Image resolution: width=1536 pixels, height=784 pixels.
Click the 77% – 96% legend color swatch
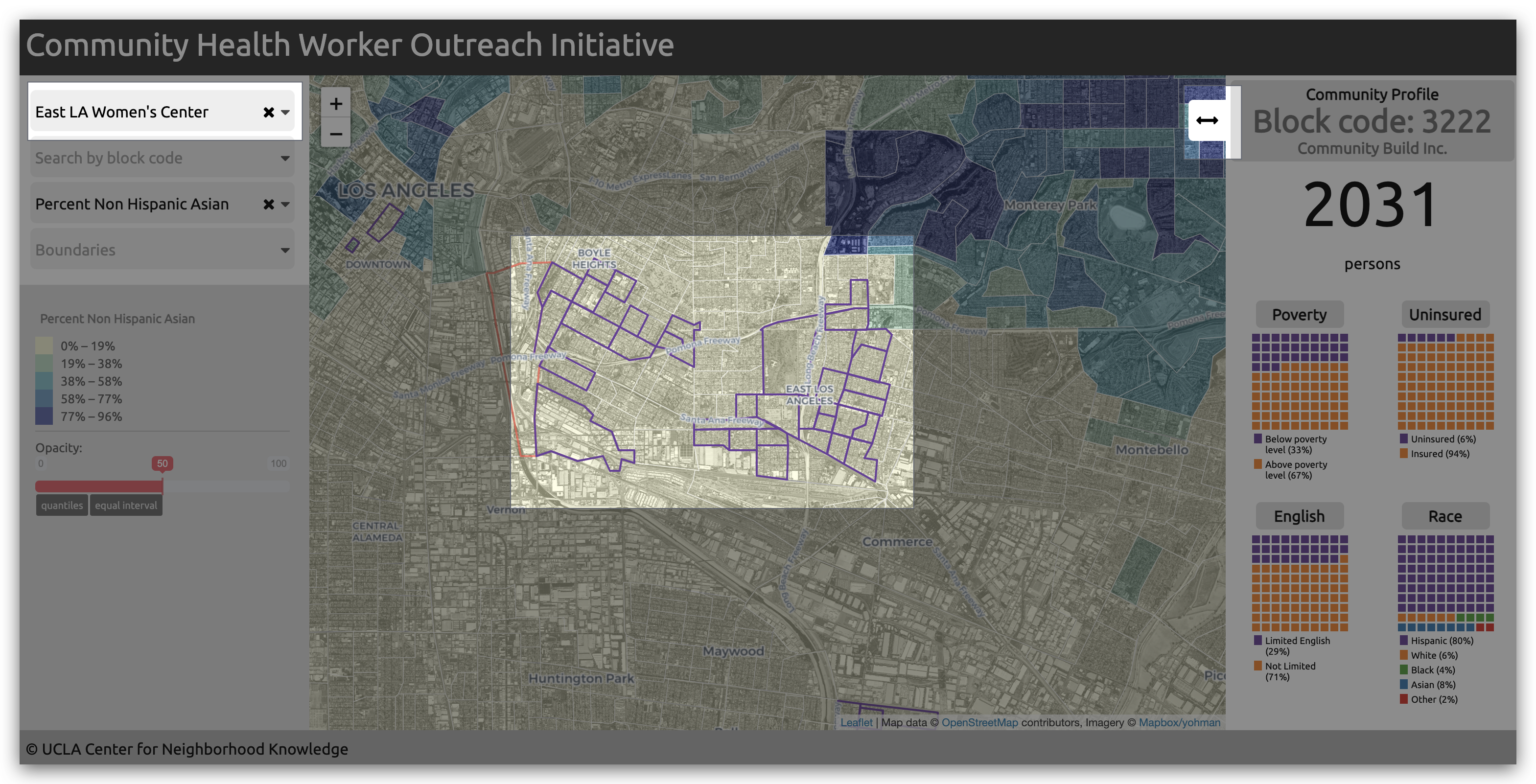pyautogui.click(x=44, y=416)
